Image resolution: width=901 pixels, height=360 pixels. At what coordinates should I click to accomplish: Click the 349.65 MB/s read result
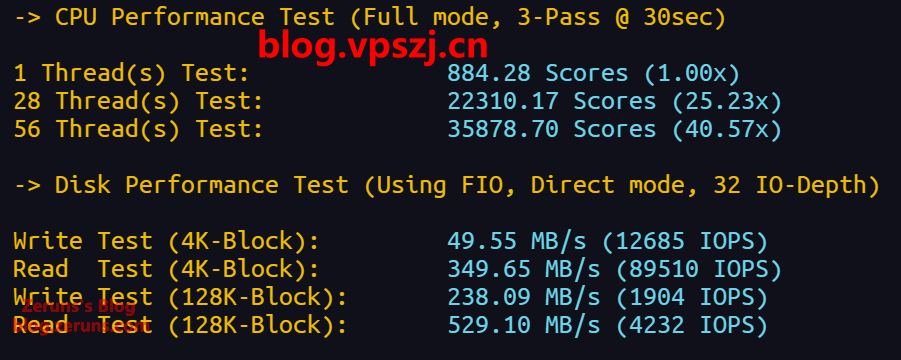[x=523, y=269]
